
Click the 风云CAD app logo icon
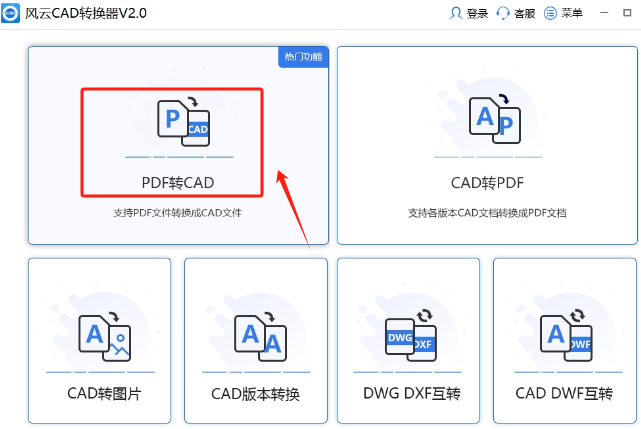click(10, 13)
